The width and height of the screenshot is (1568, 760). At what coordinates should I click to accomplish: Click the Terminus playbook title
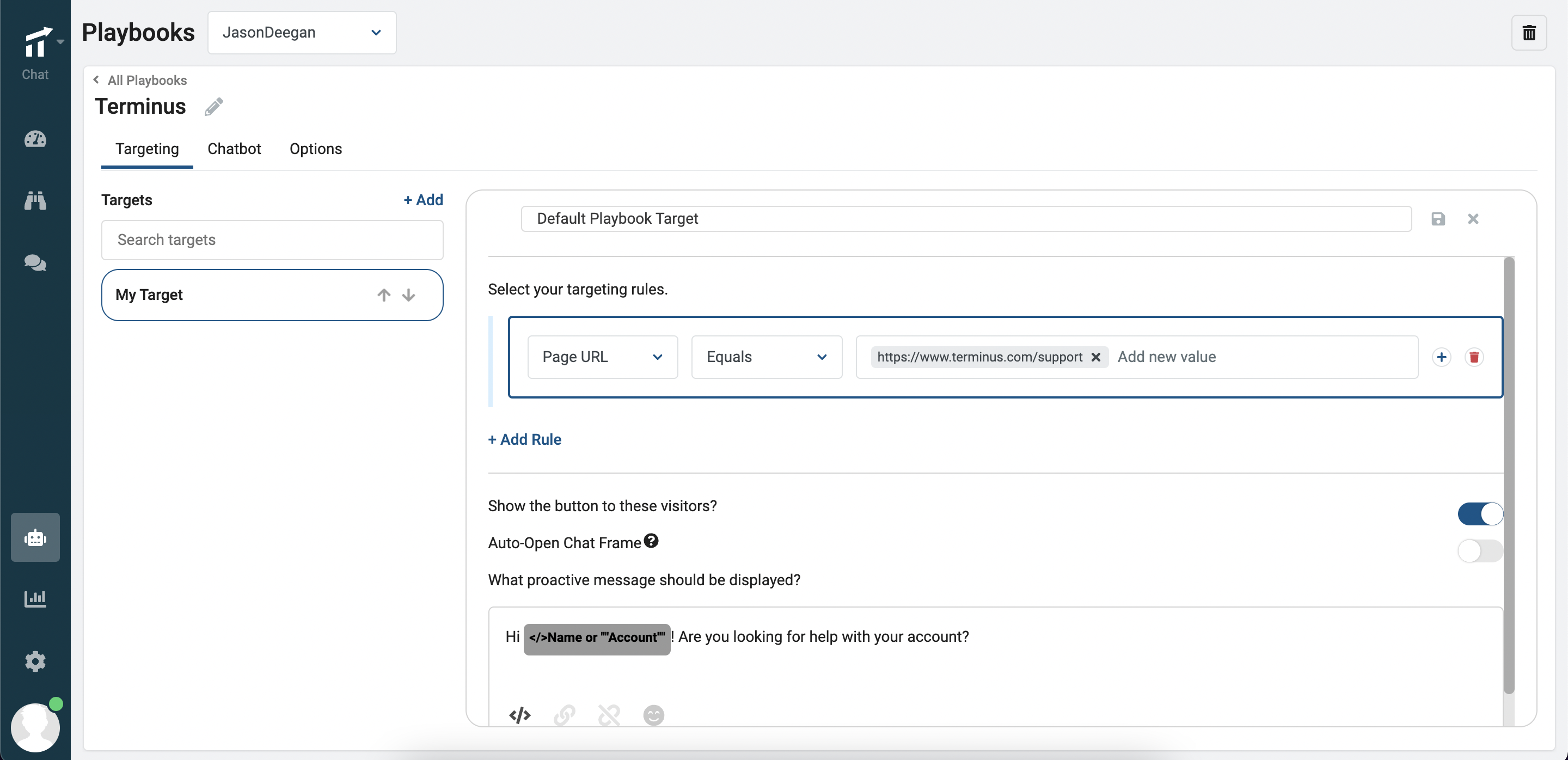tap(140, 107)
